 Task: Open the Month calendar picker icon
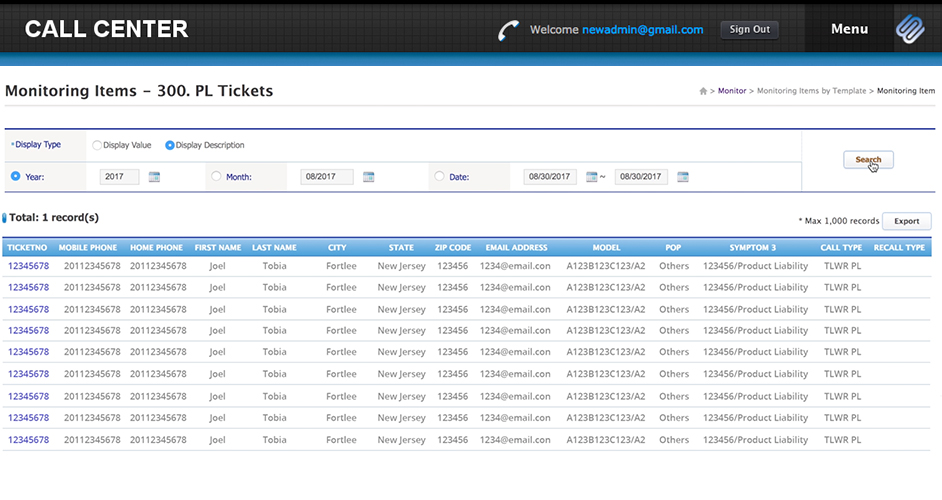[368, 177]
